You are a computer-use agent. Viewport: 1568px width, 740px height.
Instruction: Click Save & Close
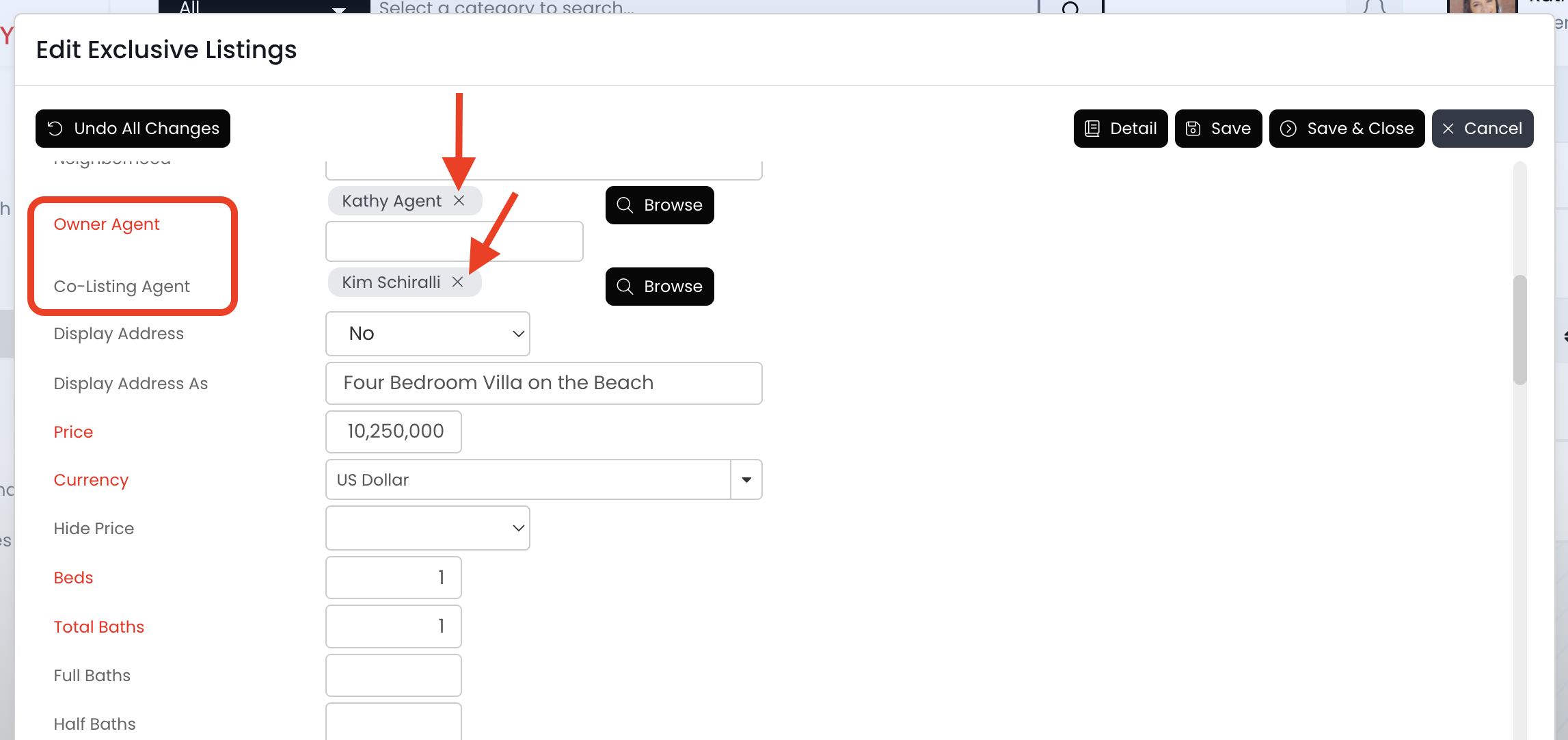1347,129
